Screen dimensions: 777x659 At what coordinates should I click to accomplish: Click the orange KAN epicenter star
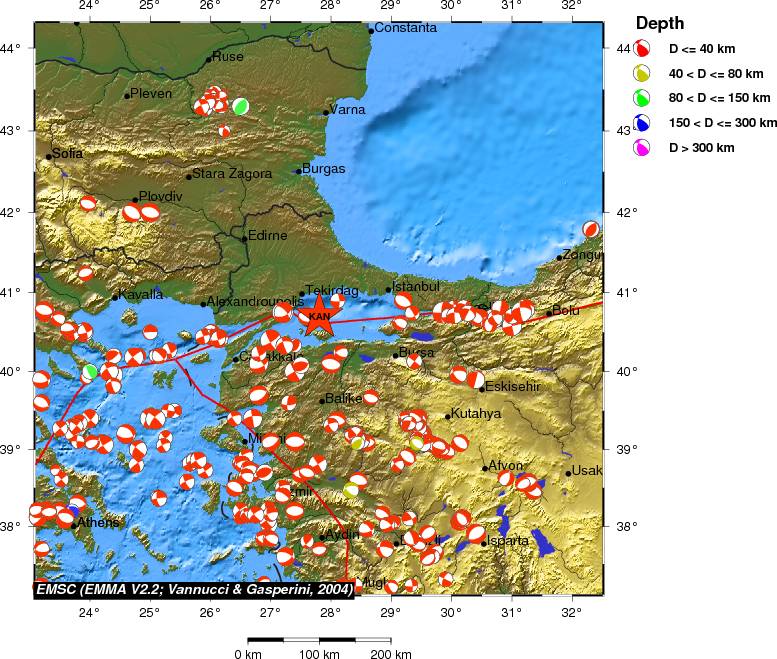click(x=319, y=315)
